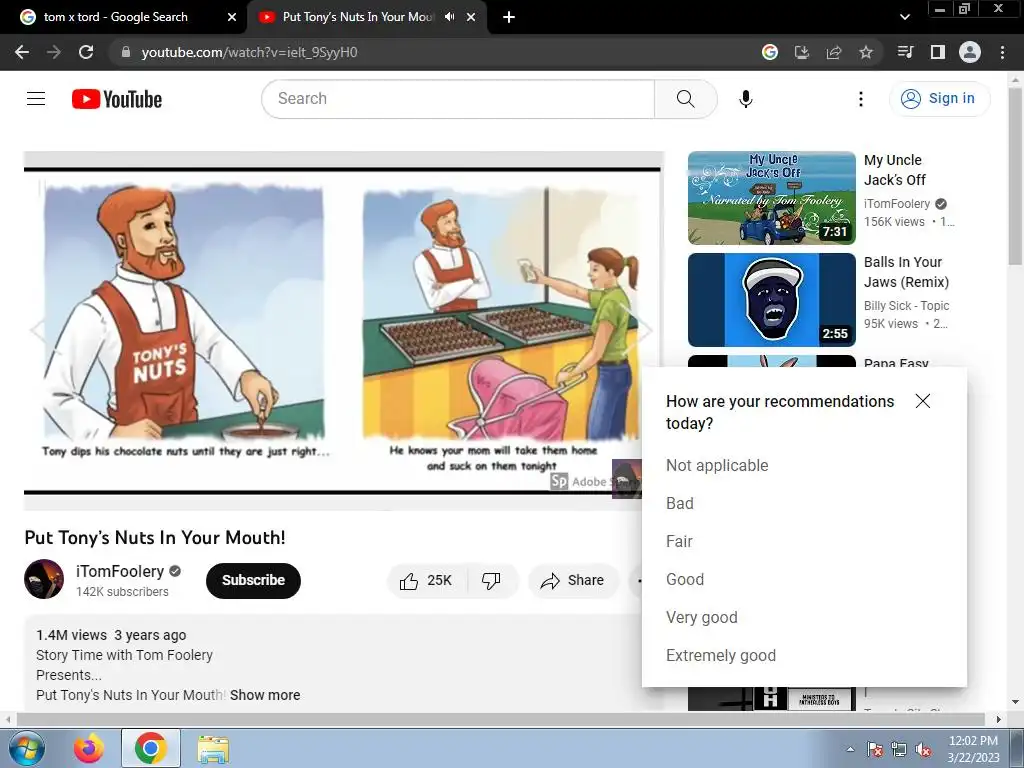
Task: Bookmark this page with star
Action: [x=866, y=52]
